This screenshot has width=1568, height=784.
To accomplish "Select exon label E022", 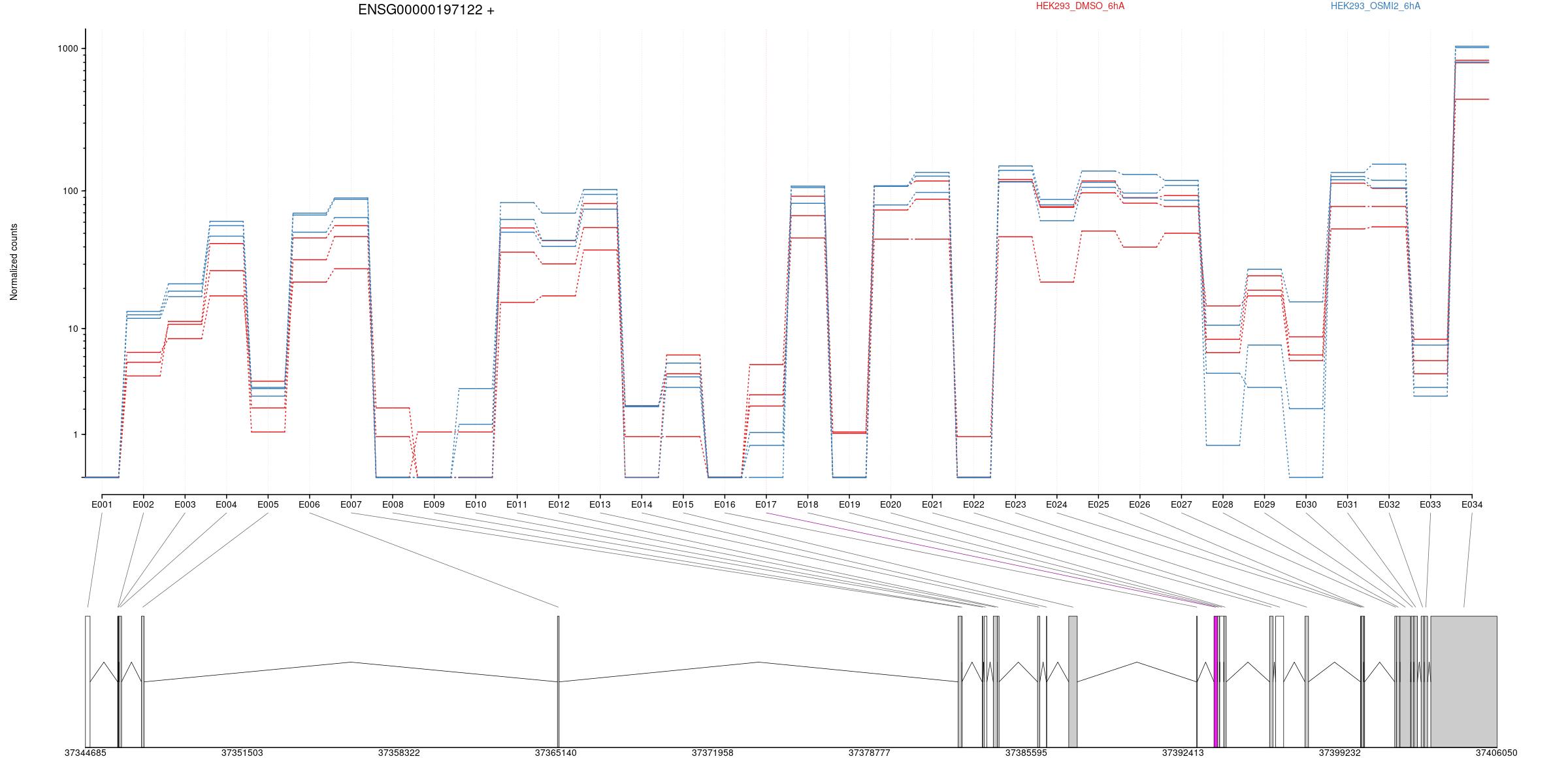I will pos(973,504).
